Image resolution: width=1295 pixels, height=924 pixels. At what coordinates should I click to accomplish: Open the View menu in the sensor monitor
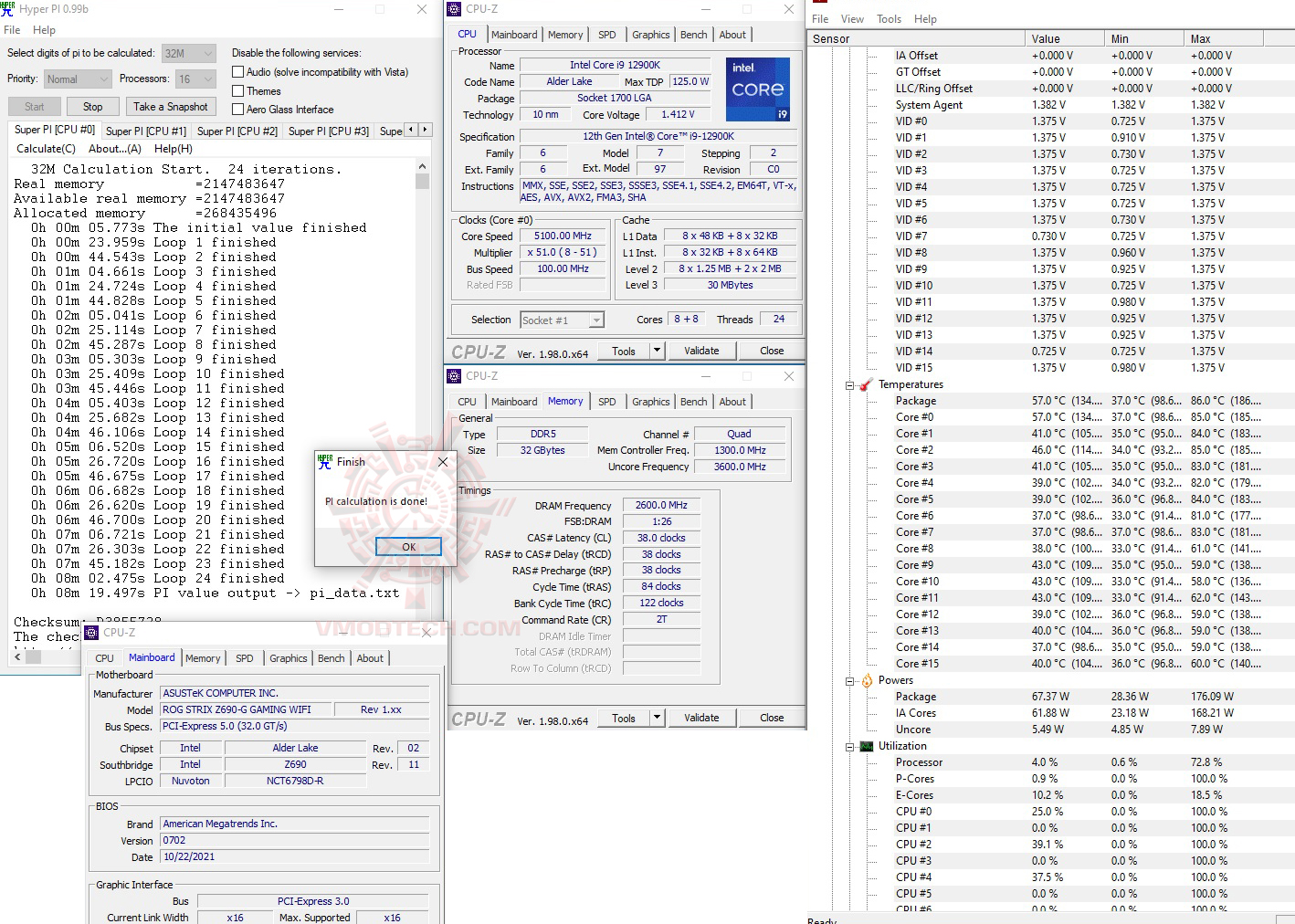(x=852, y=19)
